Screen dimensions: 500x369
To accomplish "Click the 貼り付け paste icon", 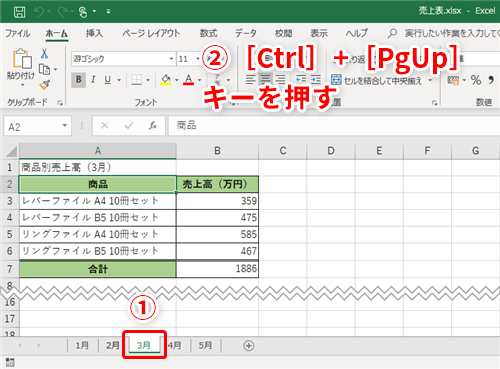I will [x=22, y=59].
